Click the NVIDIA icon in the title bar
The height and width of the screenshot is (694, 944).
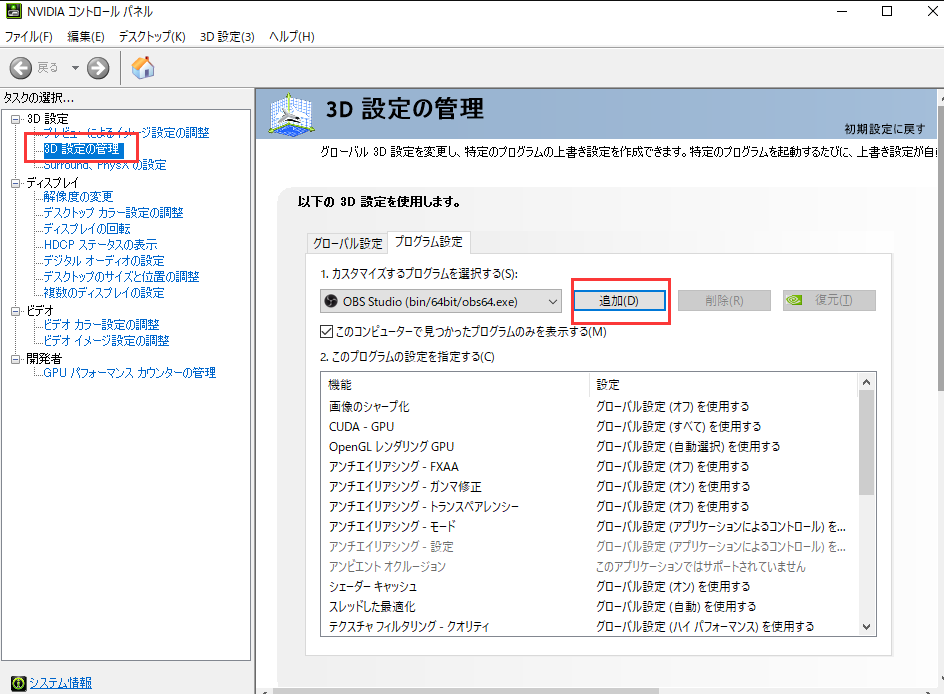[x=13, y=11]
